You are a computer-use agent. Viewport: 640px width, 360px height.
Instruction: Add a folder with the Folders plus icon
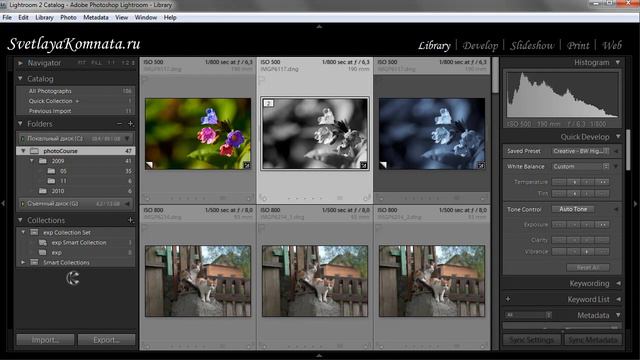click(131, 124)
